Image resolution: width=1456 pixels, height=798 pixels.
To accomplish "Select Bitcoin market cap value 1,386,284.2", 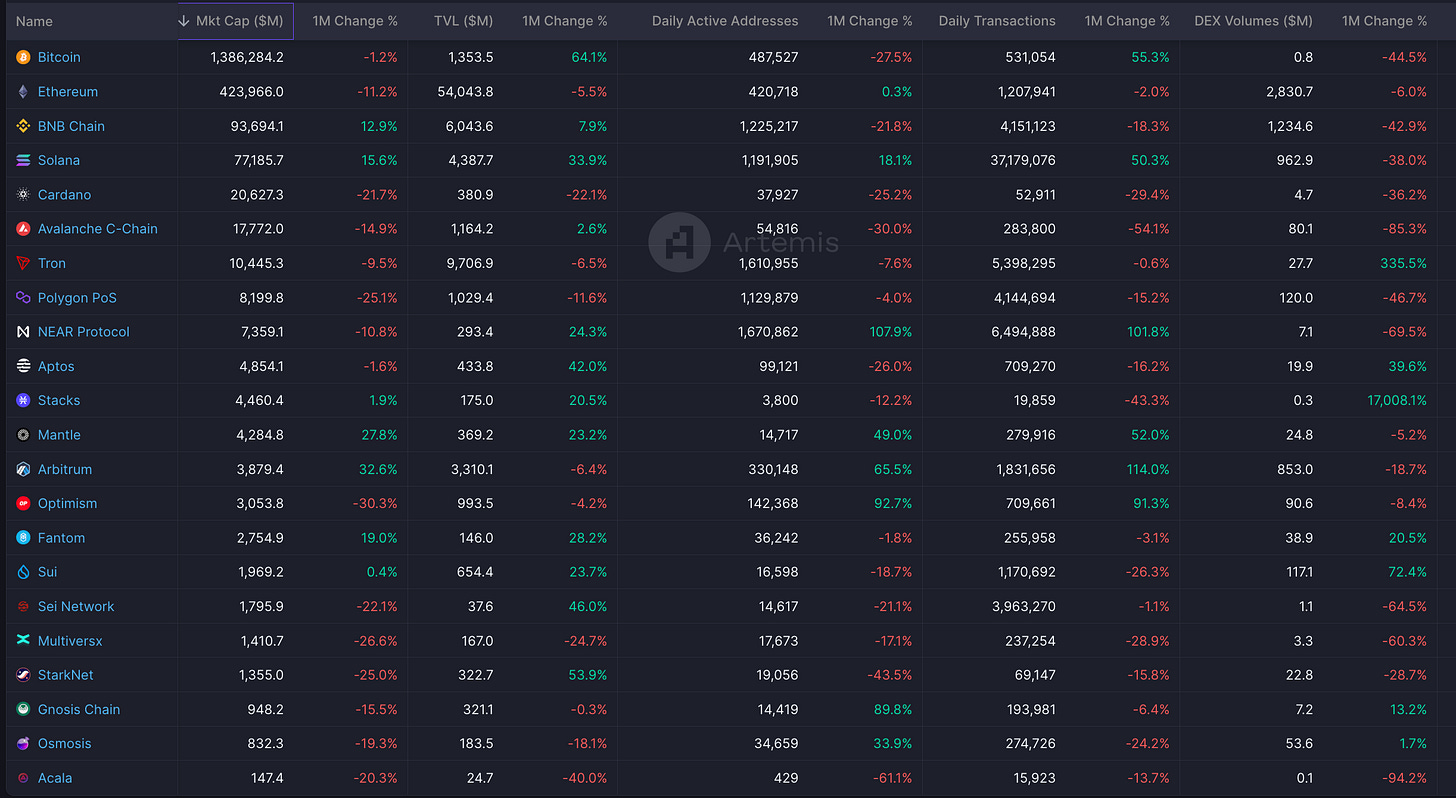I will point(247,58).
